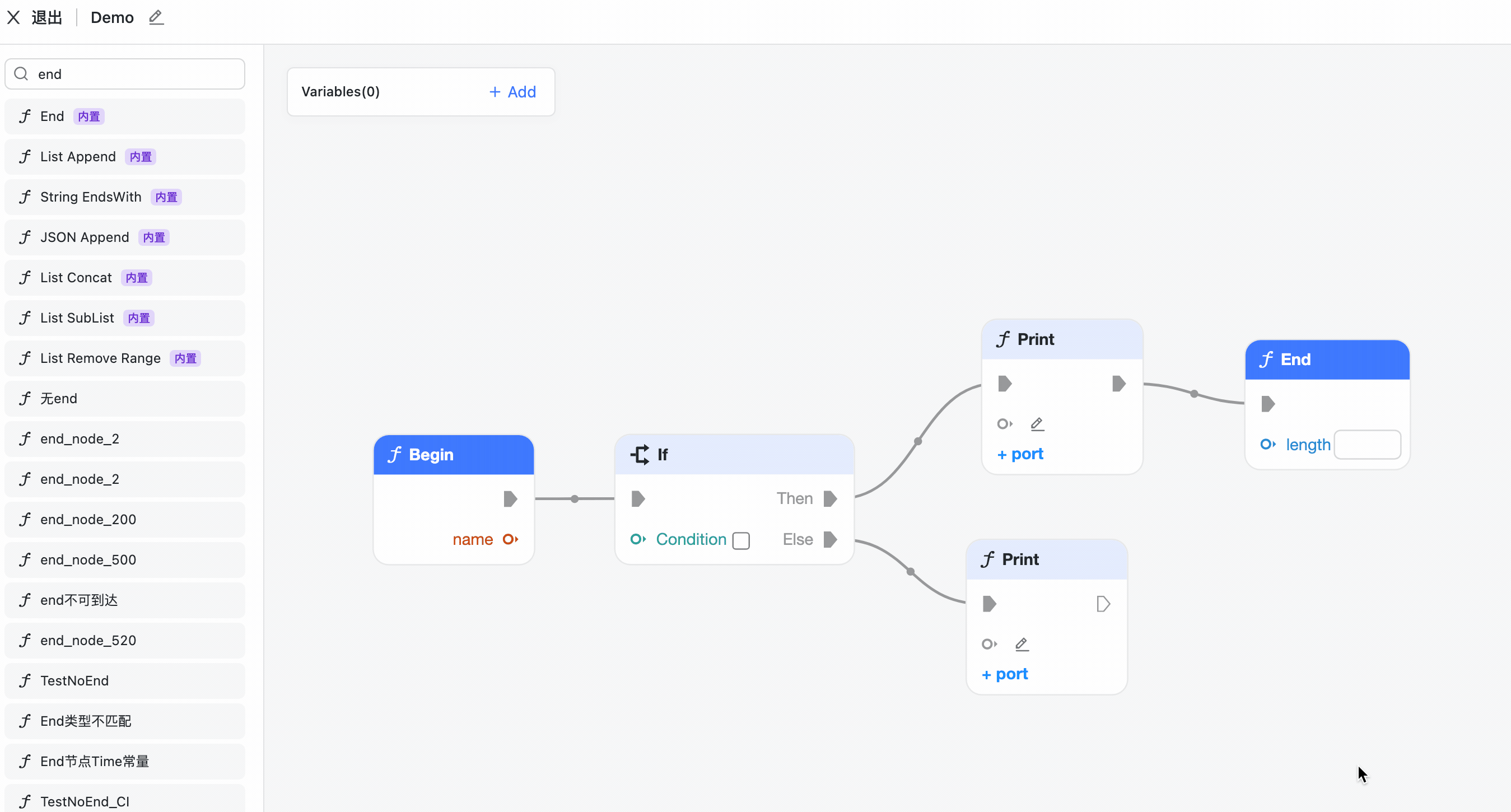Select end_node_520 list item
Image resolution: width=1511 pixels, height=812 pixels.
click(x=125, y=640)
